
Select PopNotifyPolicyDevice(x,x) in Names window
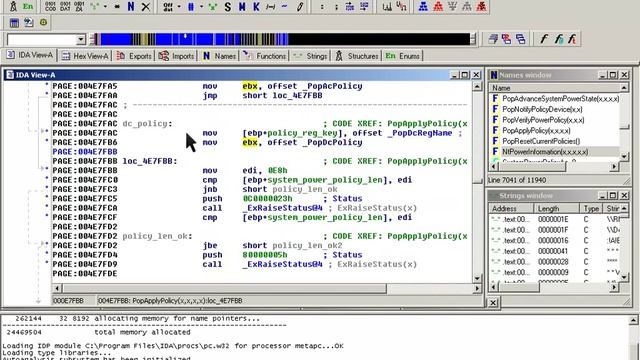(542, 109)
